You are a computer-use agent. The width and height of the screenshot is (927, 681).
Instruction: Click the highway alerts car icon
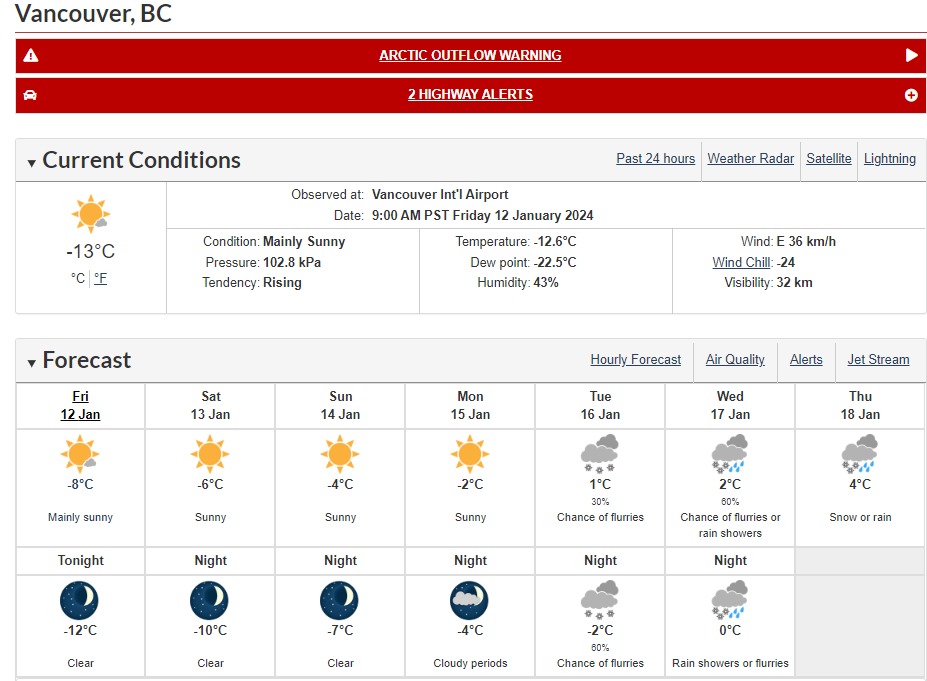tap(31, 95)
